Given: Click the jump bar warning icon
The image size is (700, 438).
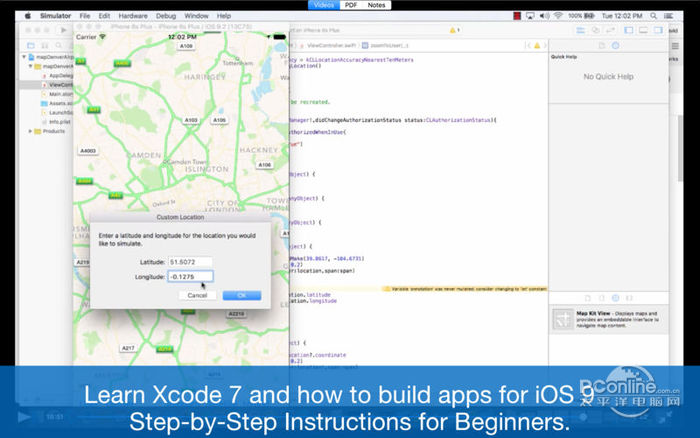Looking at the screenshot, I should tap(537, 46).
